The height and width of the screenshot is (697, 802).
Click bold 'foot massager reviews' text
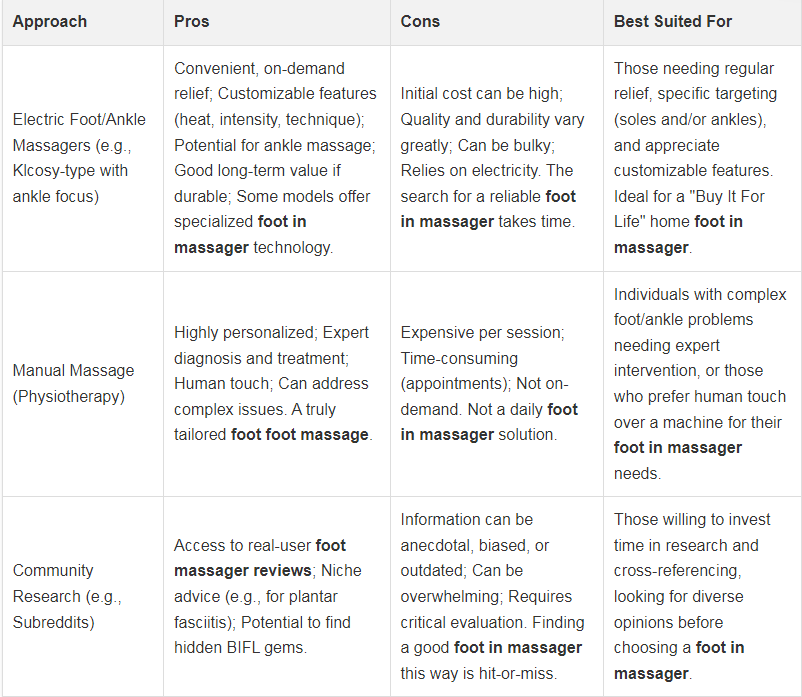[x=260, y=558]
